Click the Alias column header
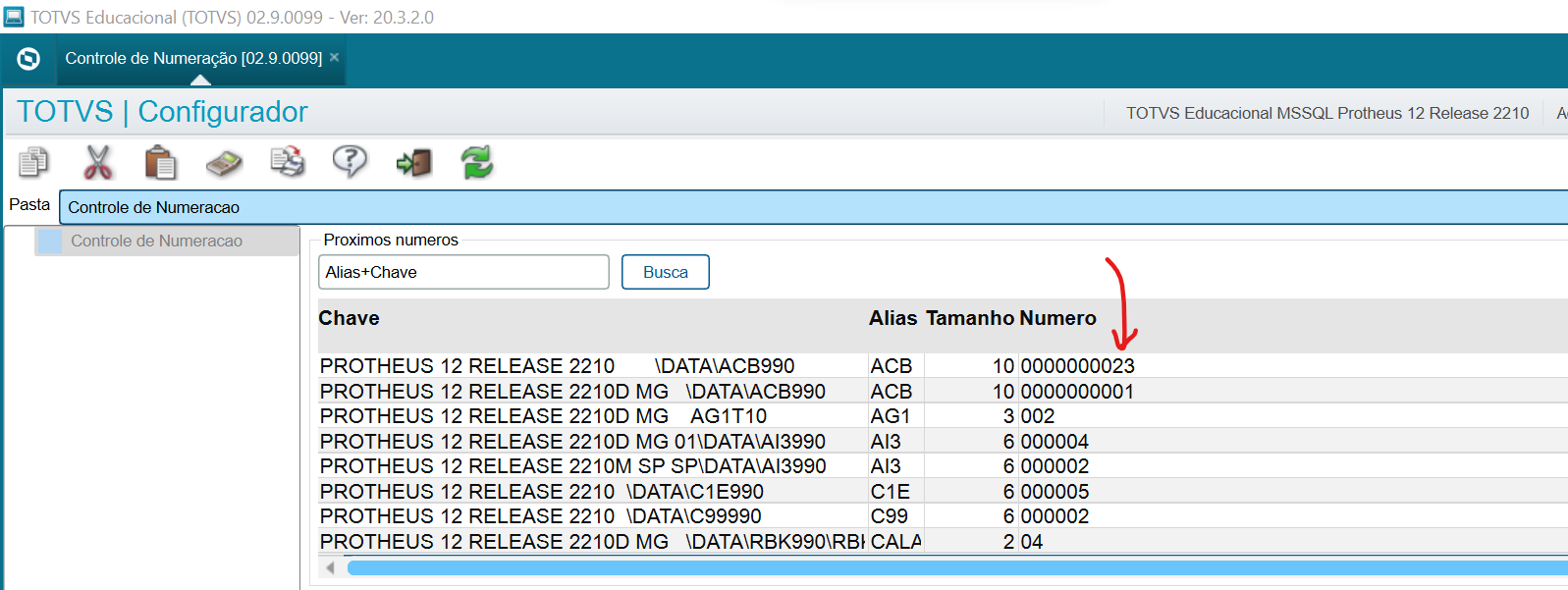This screenshot has height=590, width=1568. click(892, 318)
